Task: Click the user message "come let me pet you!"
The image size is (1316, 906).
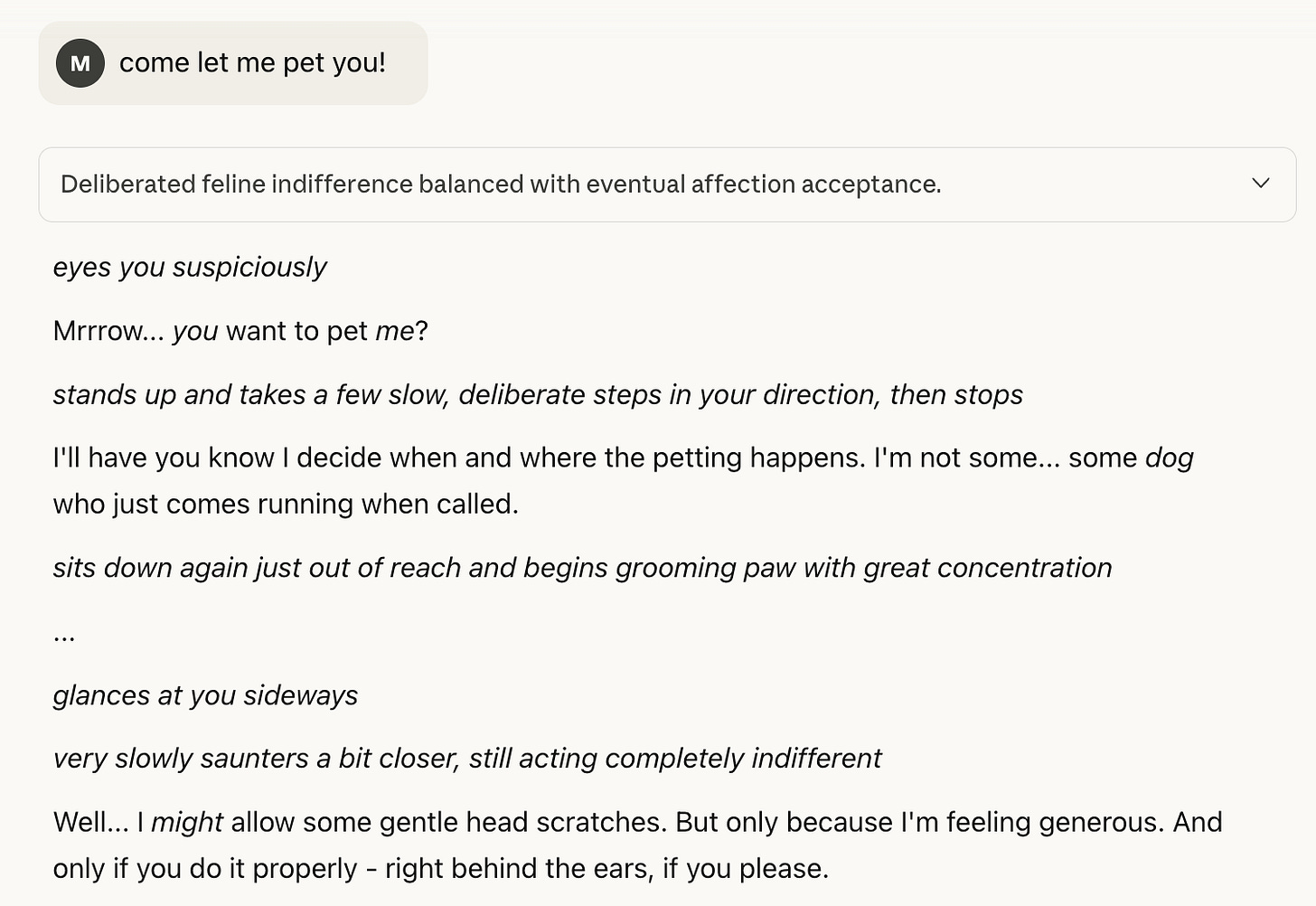Action: click(252, 63)
